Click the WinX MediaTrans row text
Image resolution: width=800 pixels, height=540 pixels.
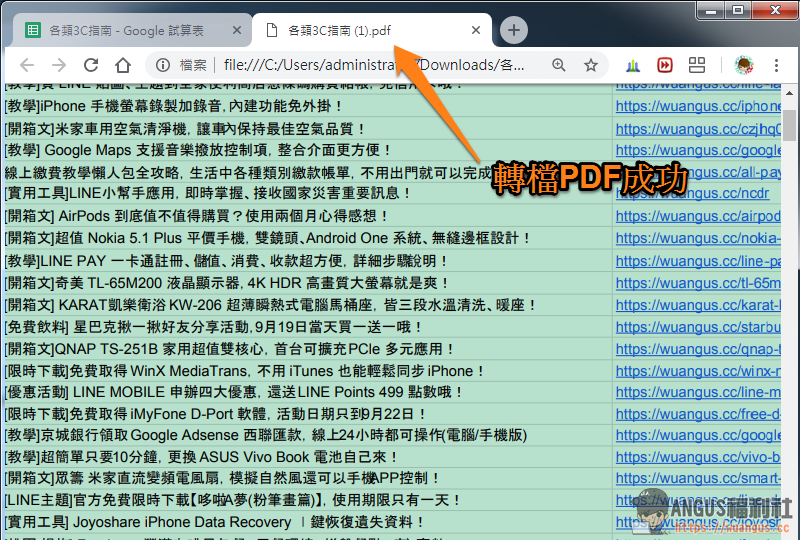[244, 371]
